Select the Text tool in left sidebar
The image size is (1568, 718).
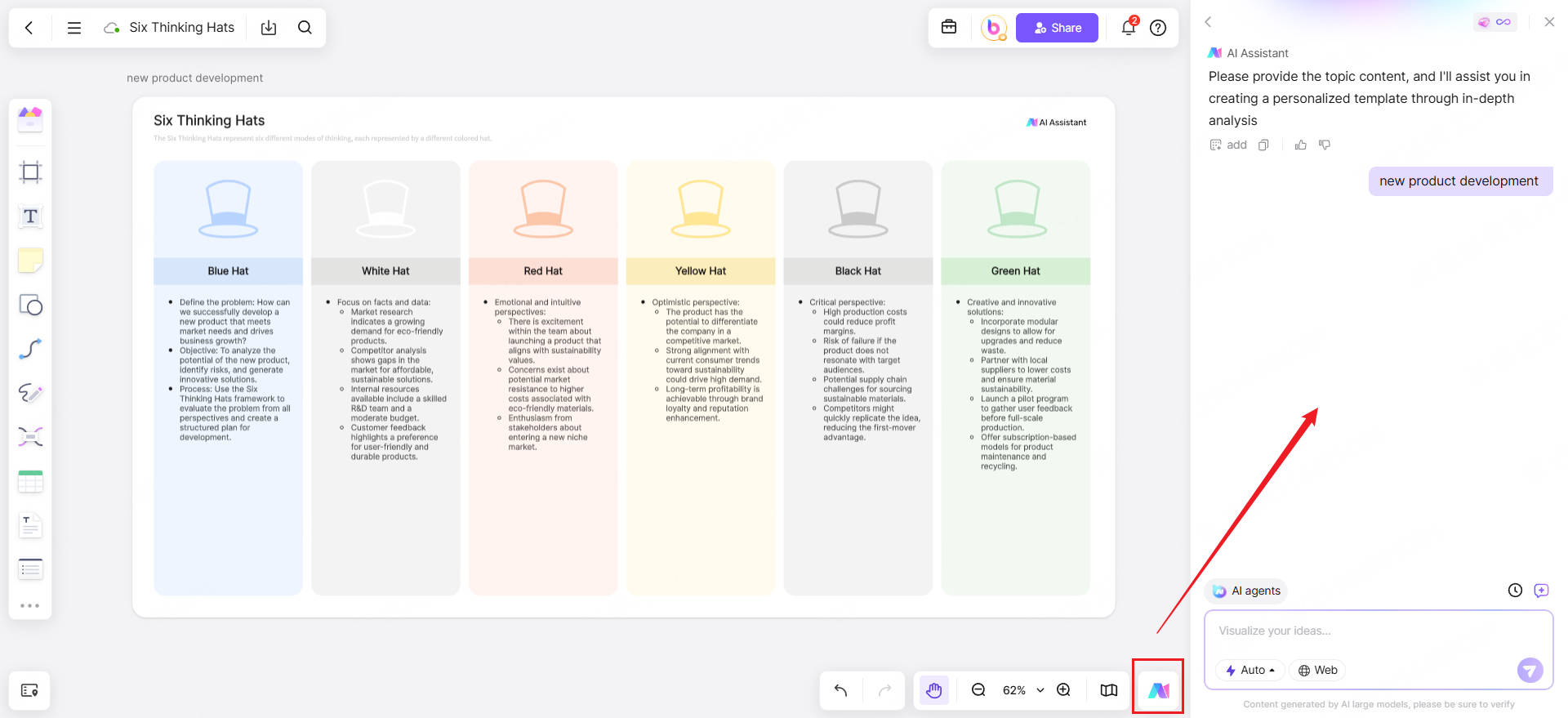click(30, 216)
